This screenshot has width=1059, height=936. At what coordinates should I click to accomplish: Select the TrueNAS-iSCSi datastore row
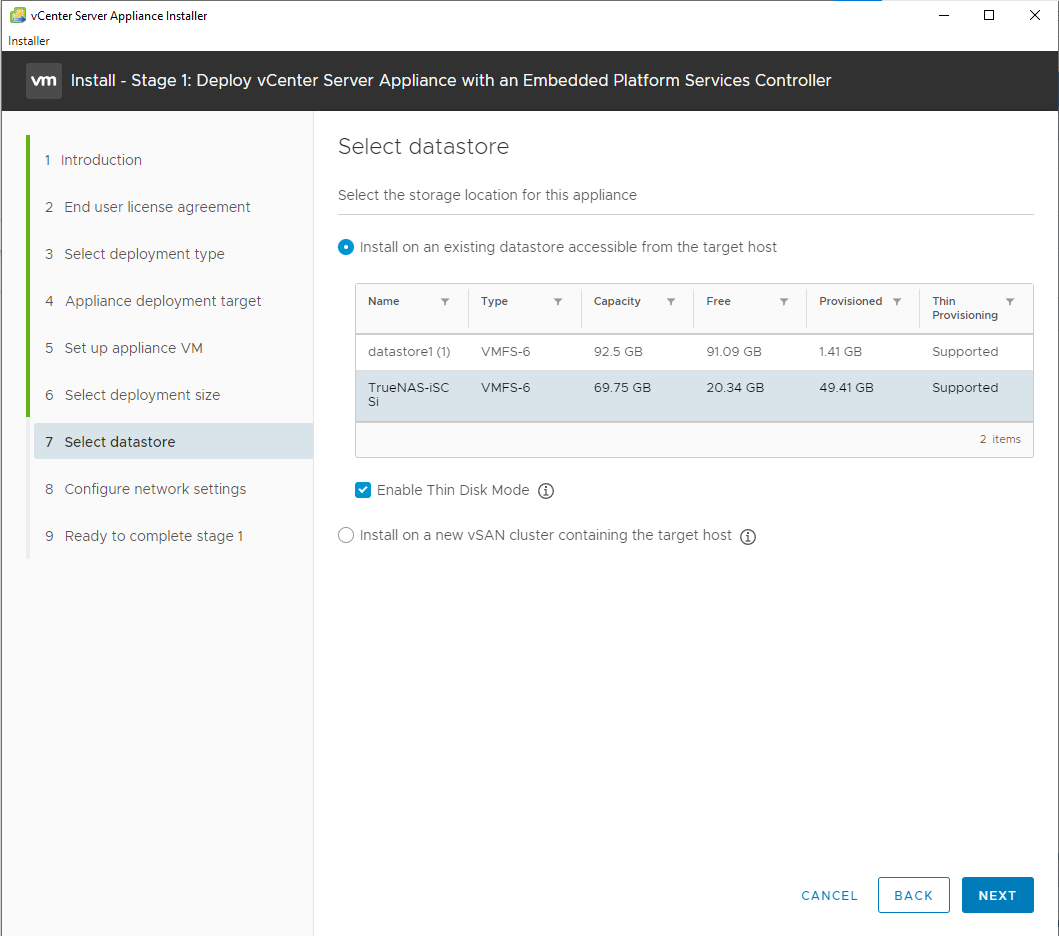[x=694, y=396]
